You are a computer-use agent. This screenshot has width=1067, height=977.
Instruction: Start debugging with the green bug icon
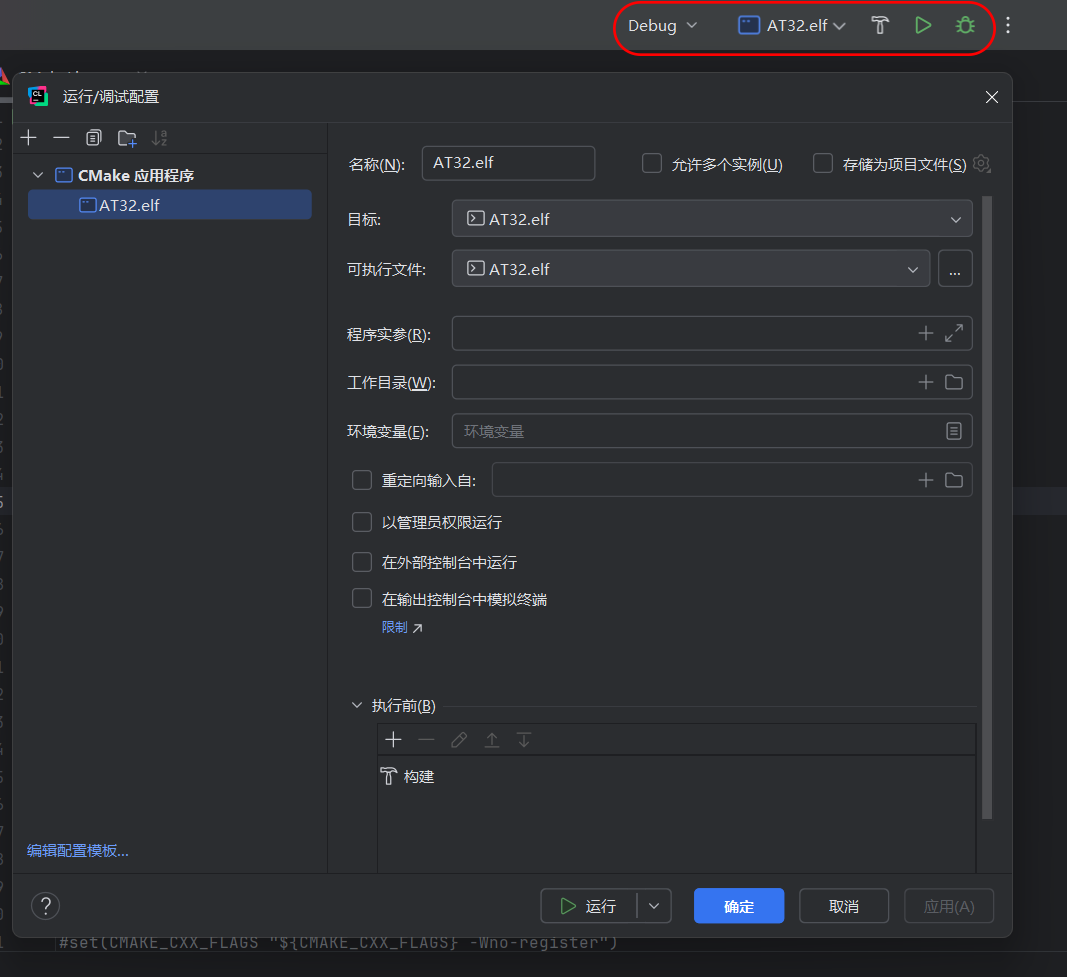[965, 26]
